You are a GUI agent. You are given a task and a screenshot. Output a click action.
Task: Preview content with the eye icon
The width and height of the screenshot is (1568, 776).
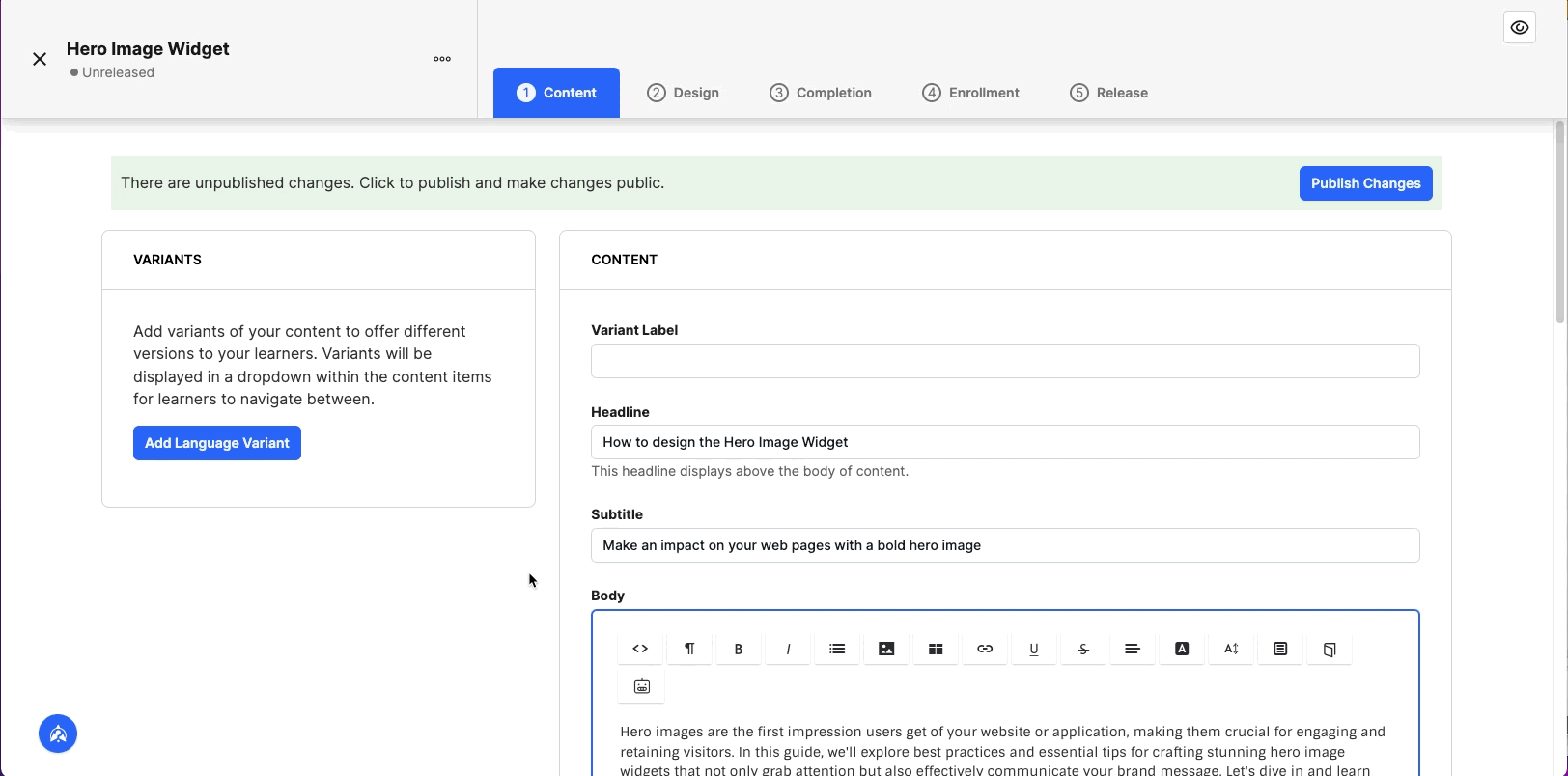click(x=1520, y=27)
